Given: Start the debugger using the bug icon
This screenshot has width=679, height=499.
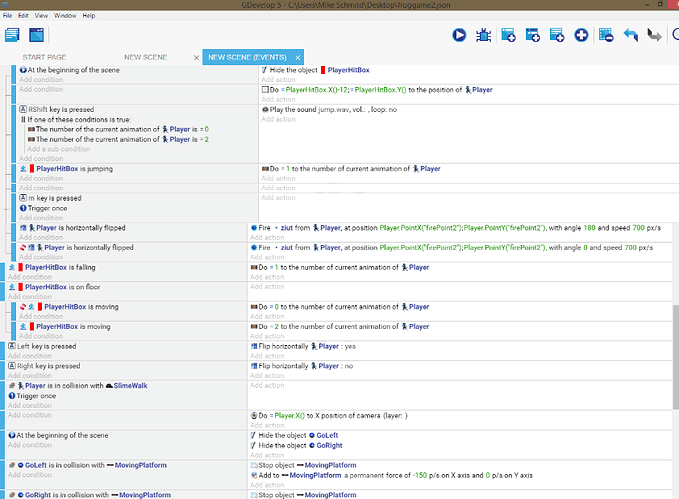Looking at the screenshot, I should 483,35.
